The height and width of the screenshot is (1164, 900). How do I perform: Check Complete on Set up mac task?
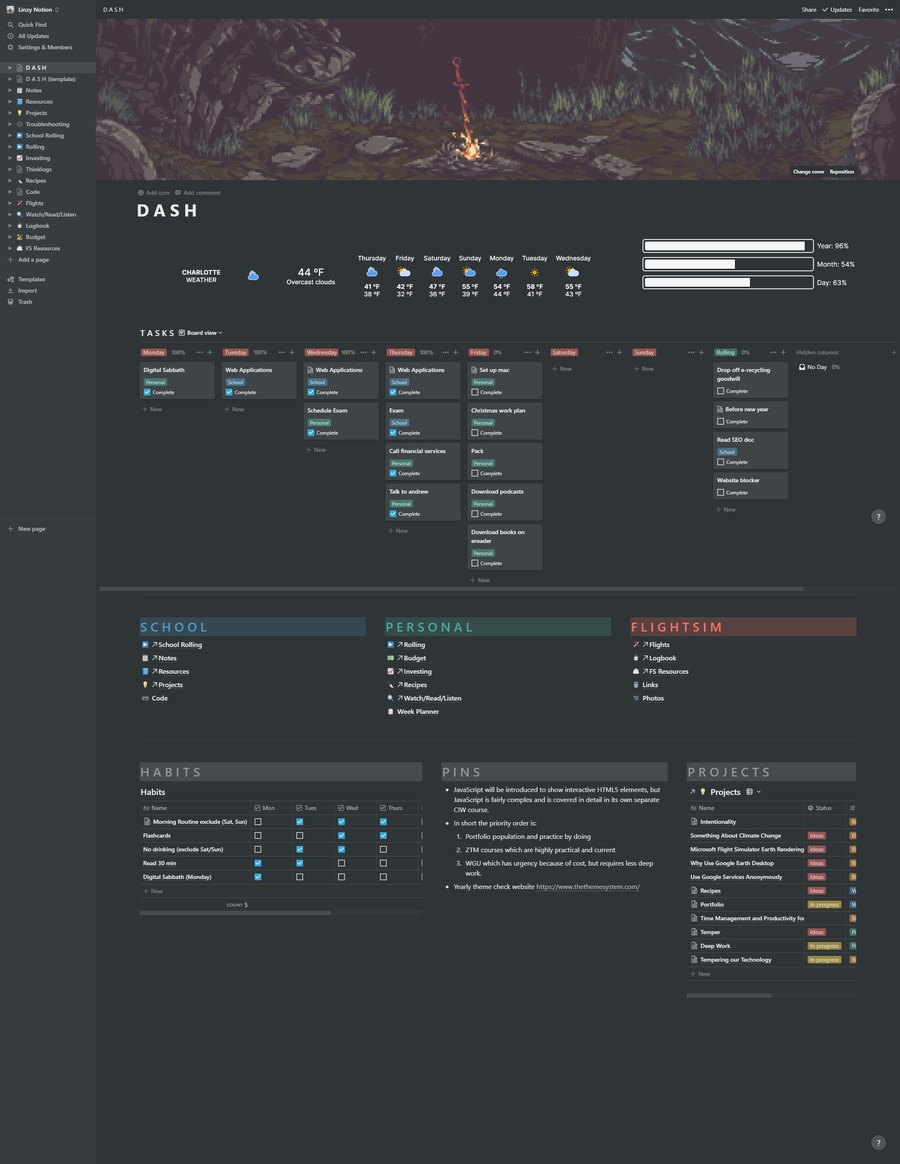[x=475, y=392]
